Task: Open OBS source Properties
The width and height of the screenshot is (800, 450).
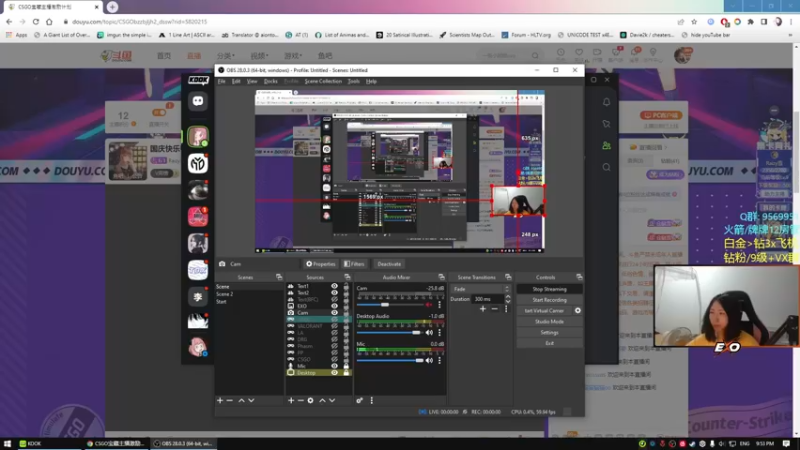Action: (320, 264)
